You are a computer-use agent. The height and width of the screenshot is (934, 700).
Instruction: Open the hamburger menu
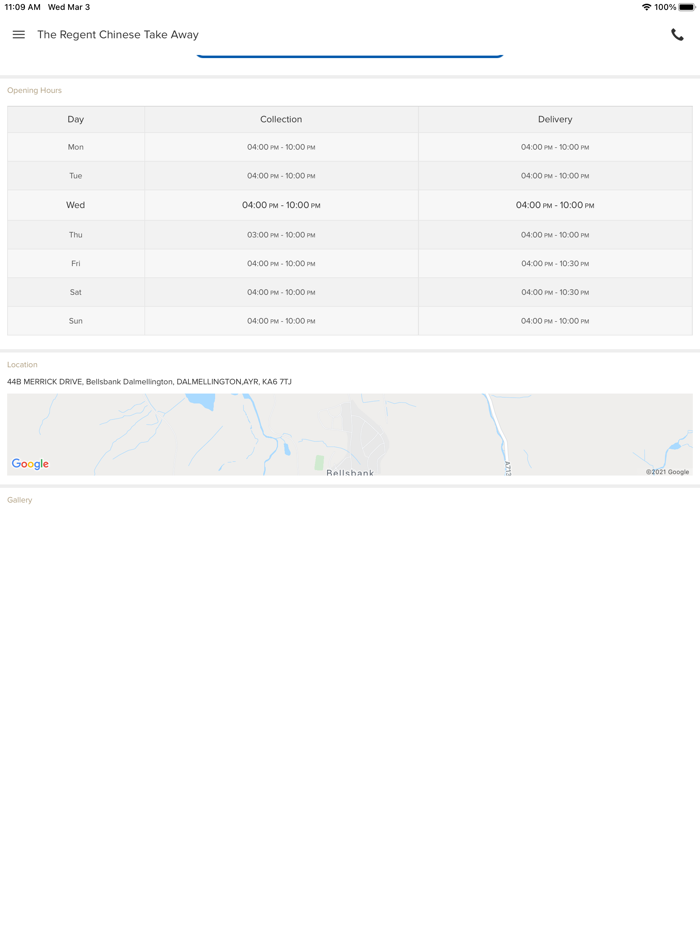coord(18,35)
